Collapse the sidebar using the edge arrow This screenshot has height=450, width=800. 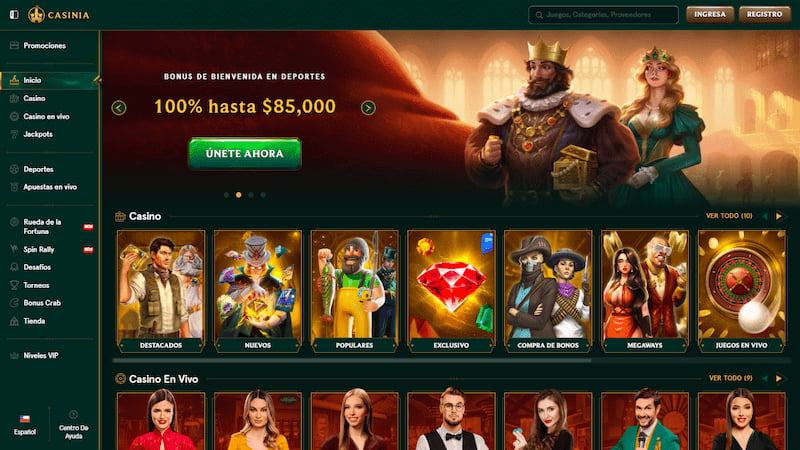97,80
